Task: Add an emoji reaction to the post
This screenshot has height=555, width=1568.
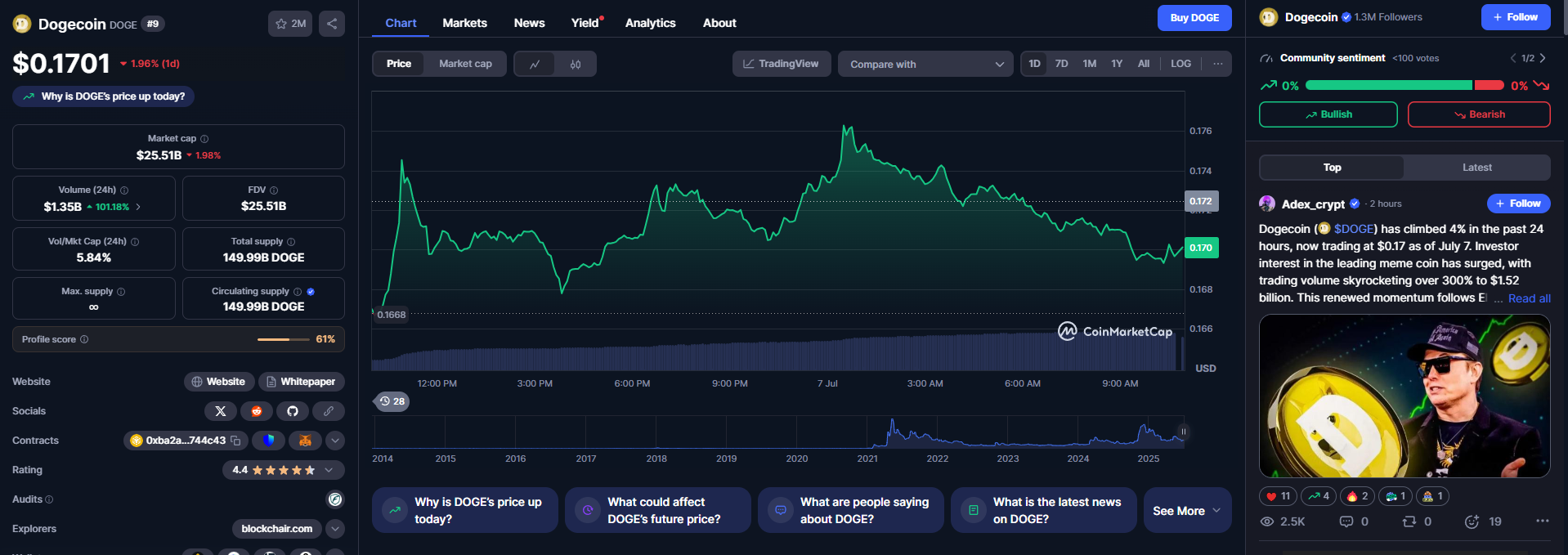Action: (1482, 521)
